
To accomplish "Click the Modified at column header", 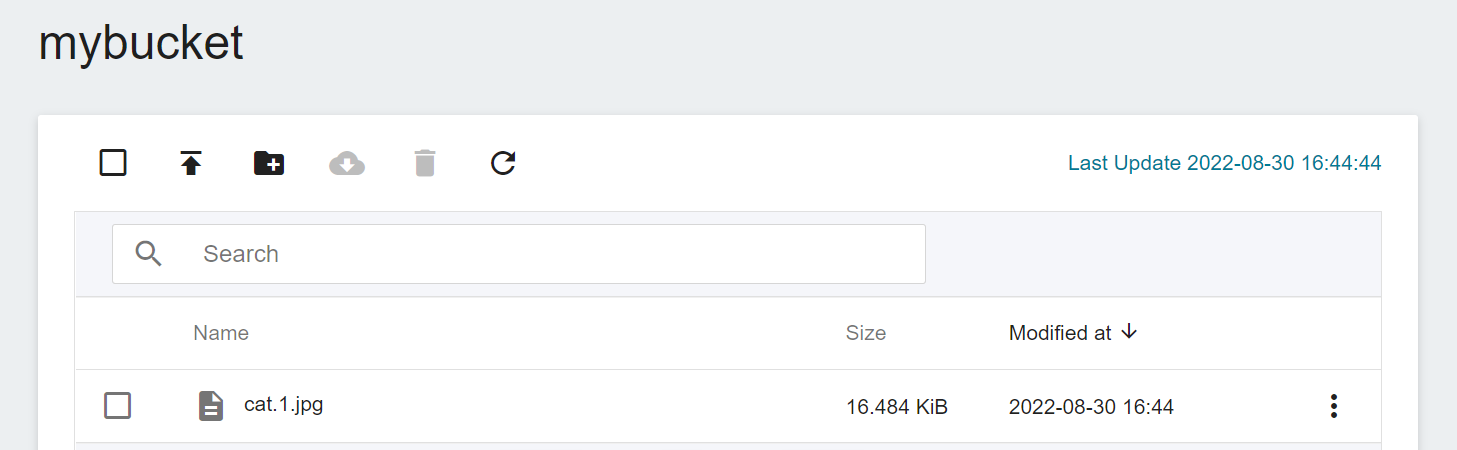I will coord(1060,333).
